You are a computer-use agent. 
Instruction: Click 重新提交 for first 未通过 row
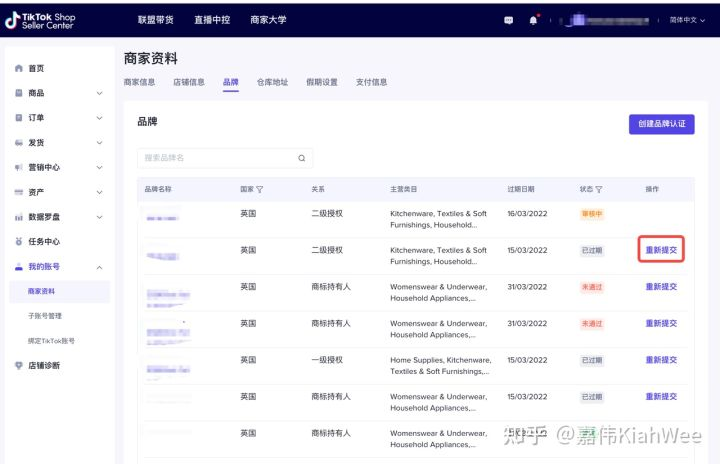tap(661, 287)
